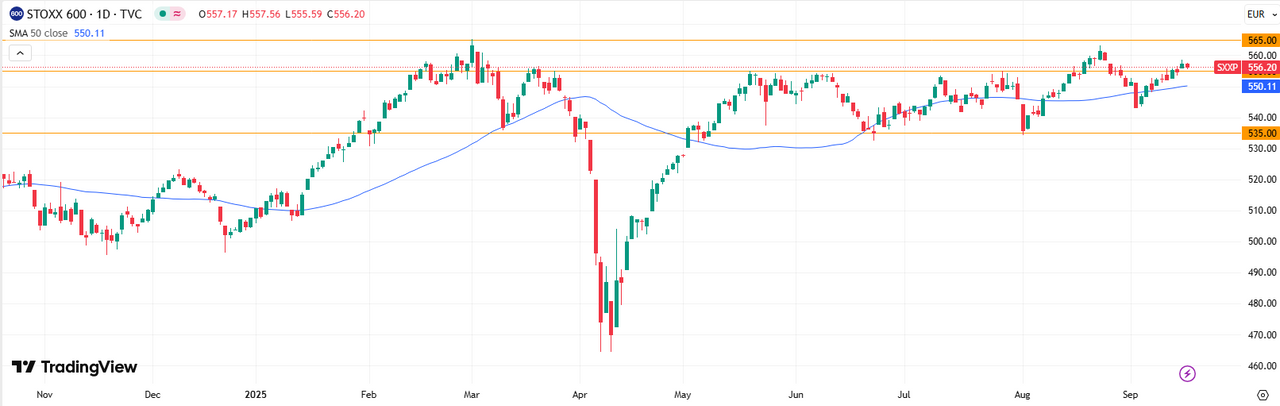1280x406 pixels.
Task: Click the Jun marker on time axis
Action: pyautogui.click(x=795, y=394)
